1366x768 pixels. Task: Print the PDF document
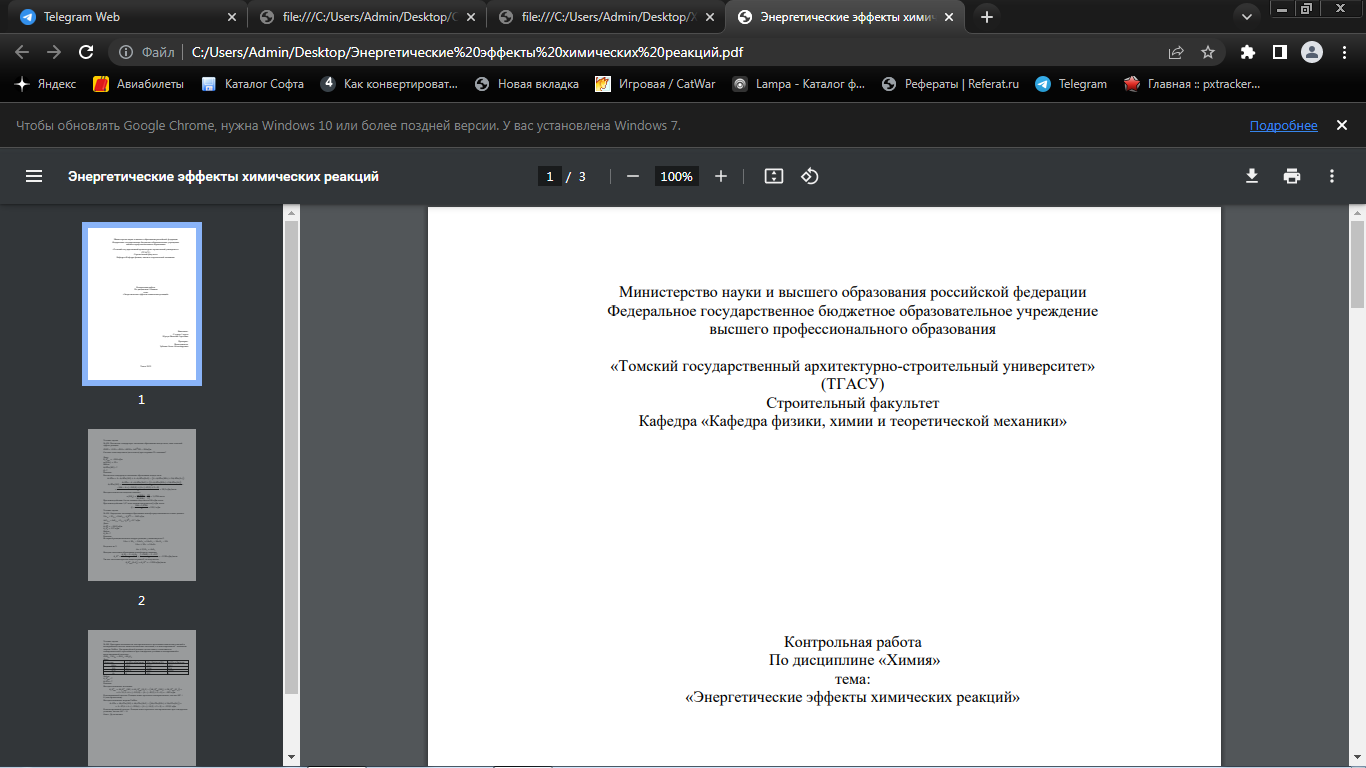1292,176
